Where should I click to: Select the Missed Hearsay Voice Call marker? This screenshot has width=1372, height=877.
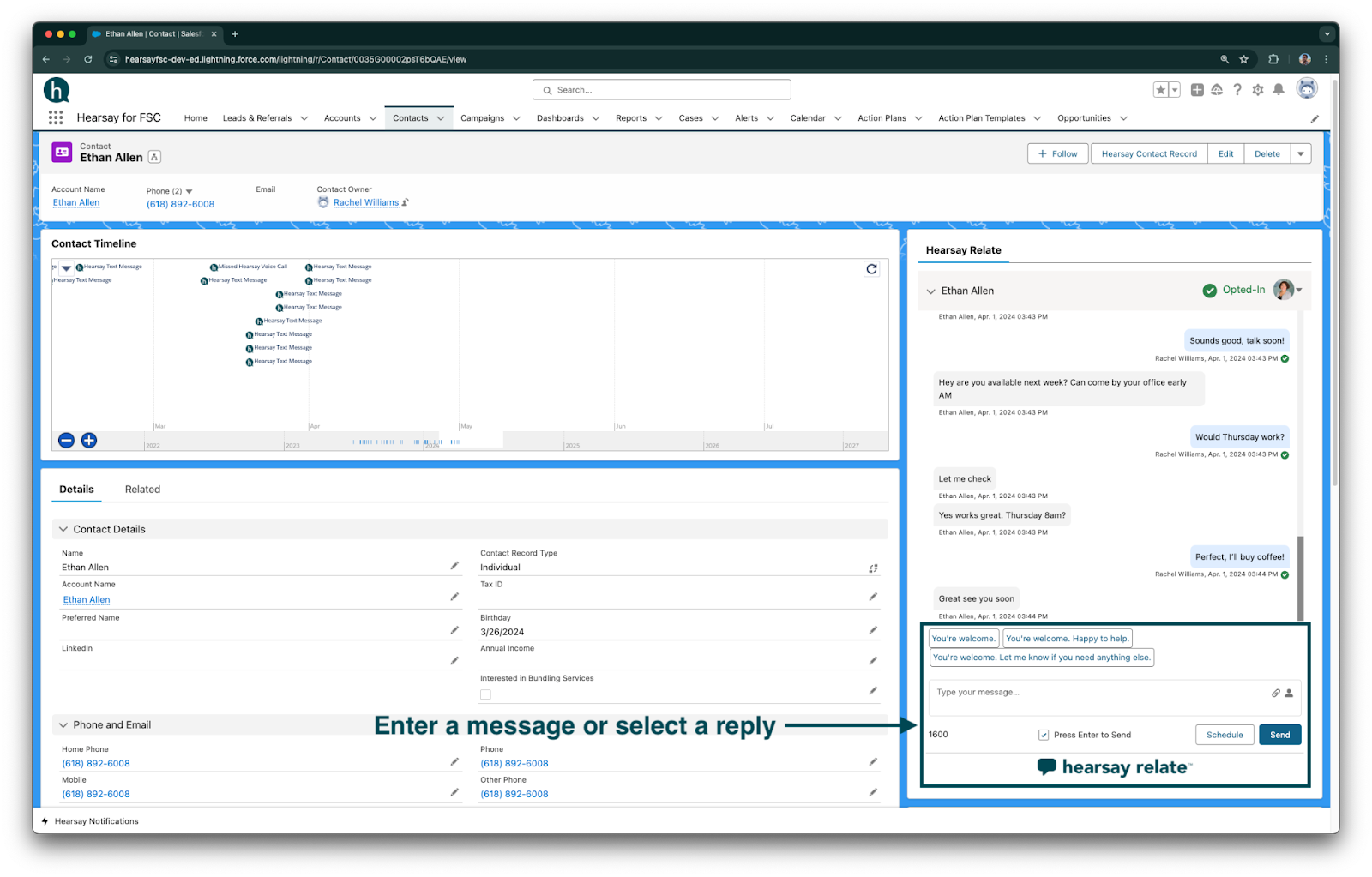point(249,267)
